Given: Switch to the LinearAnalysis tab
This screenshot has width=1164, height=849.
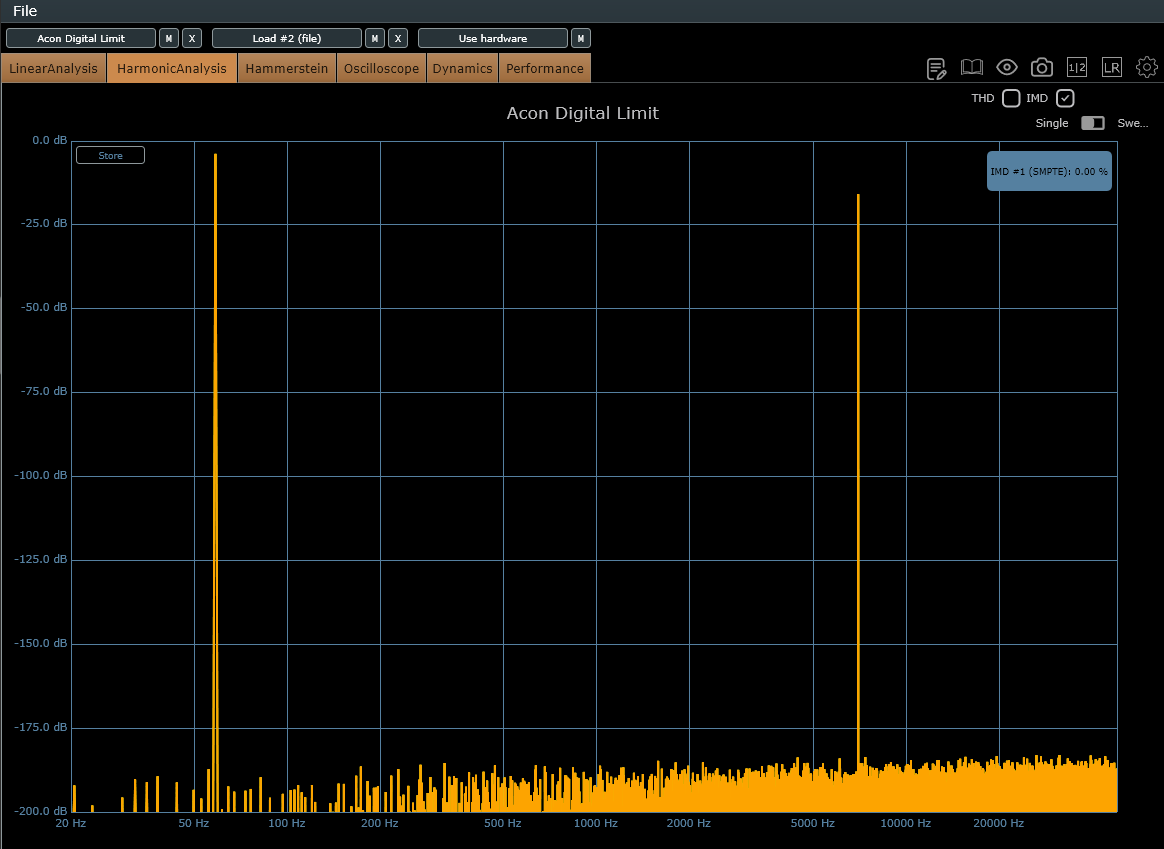Looking at the screenshot, I should [53, 68].
